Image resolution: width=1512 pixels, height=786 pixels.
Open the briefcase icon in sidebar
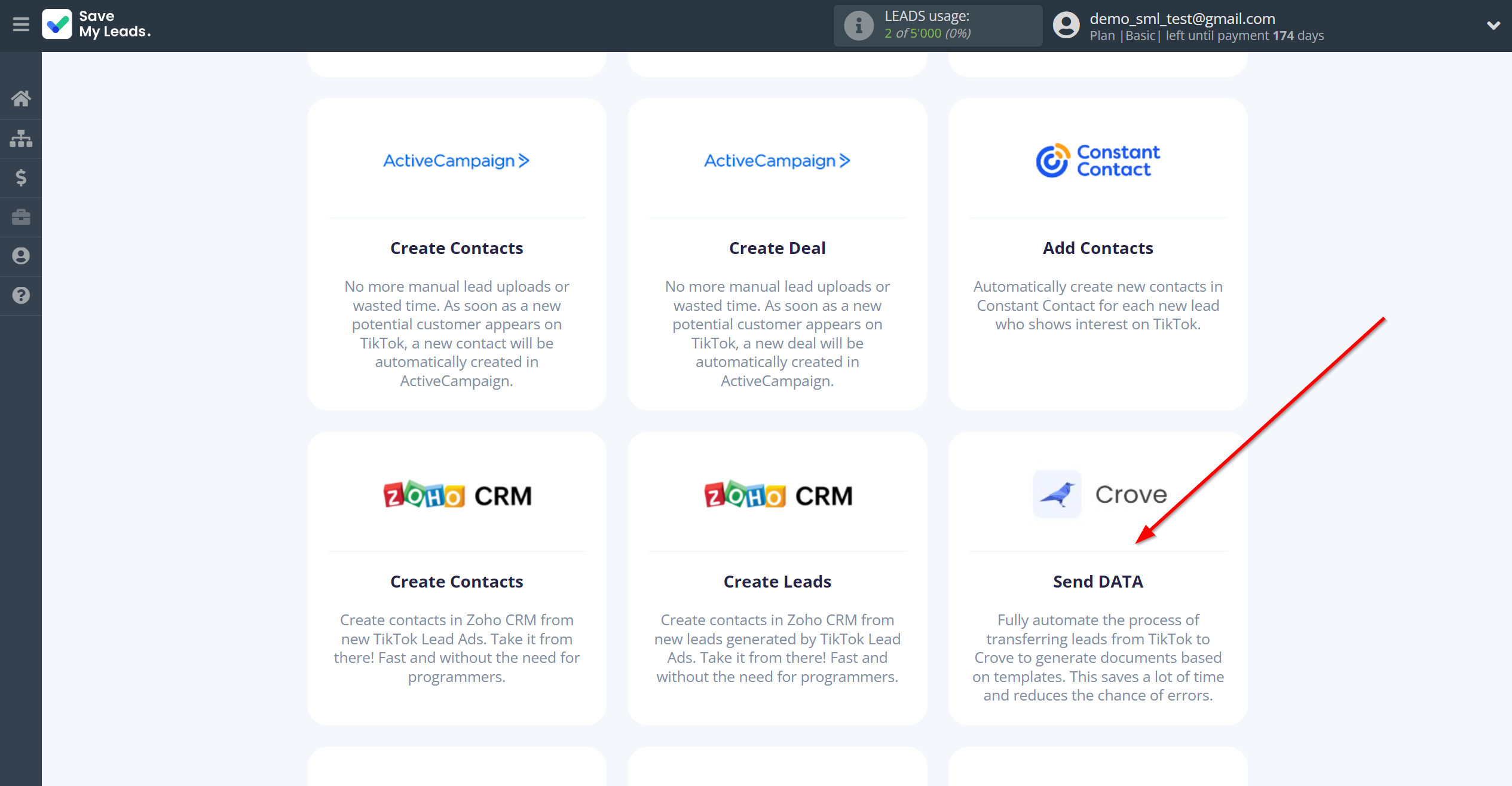(21, 216)
